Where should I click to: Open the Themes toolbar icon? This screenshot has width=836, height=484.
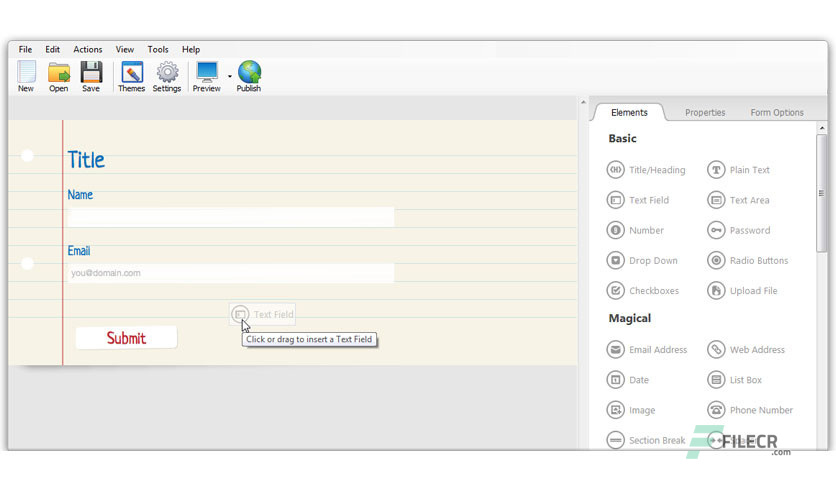(132, 76)
